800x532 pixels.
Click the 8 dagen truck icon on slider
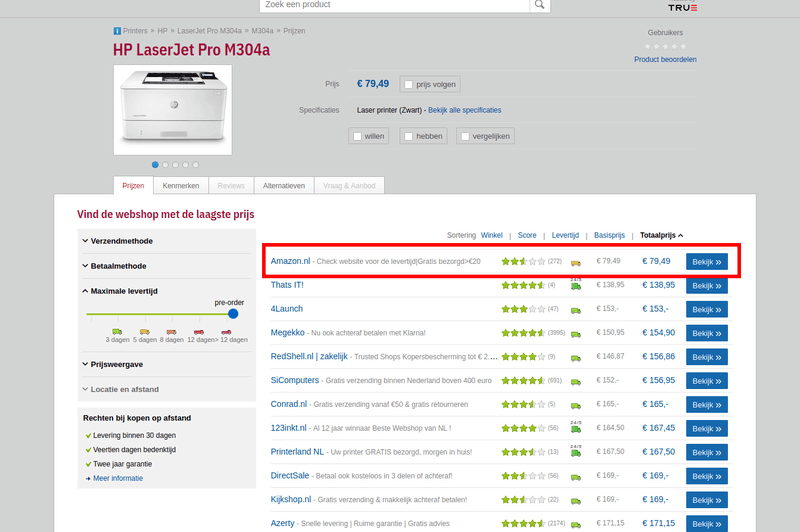tap(171, 332)
